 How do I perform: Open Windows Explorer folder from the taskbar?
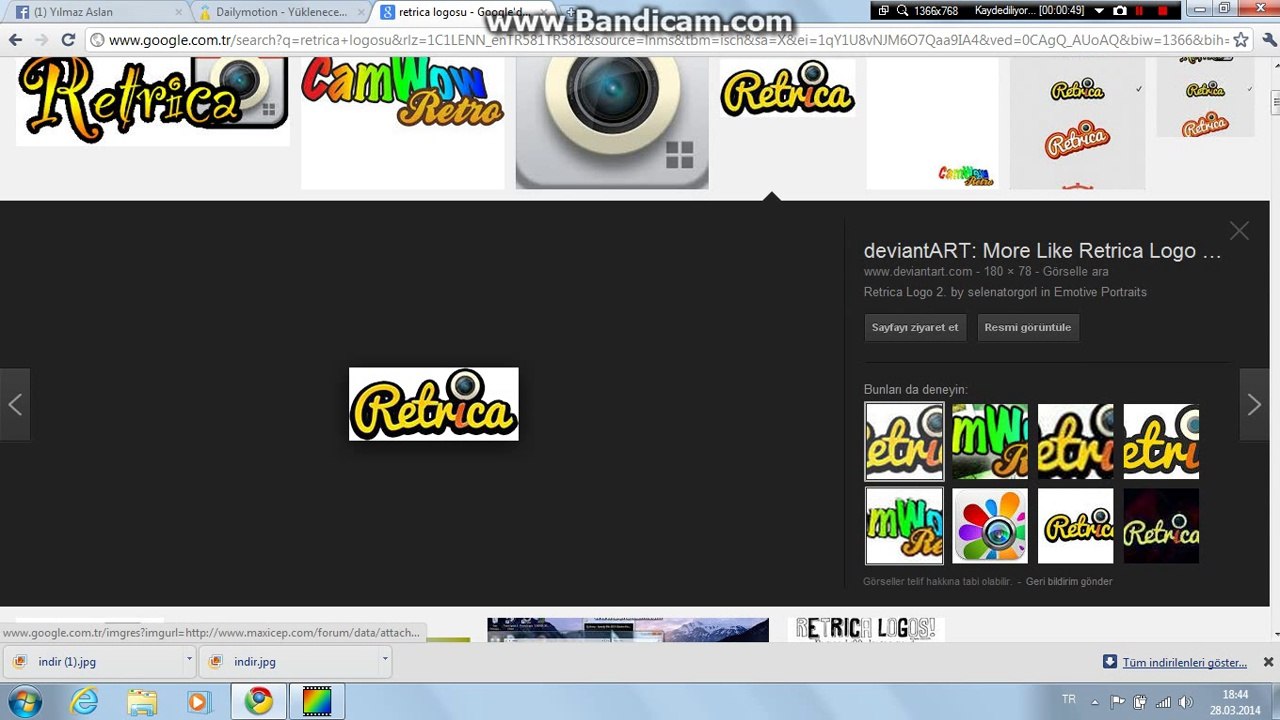pyautogui.click(x=142, y=701)
